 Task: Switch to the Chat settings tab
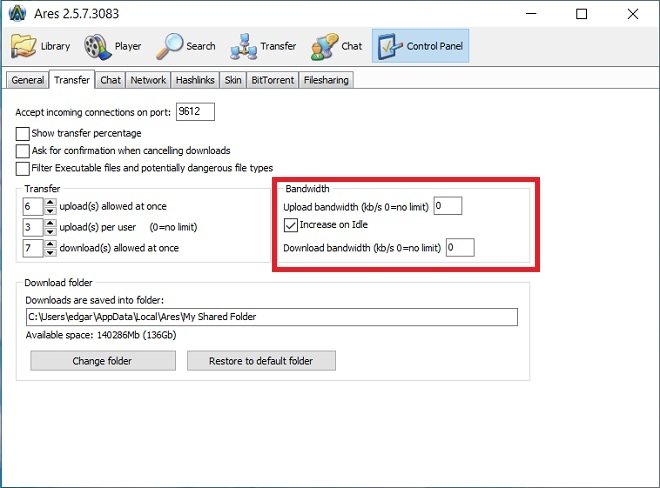[110, 80]
